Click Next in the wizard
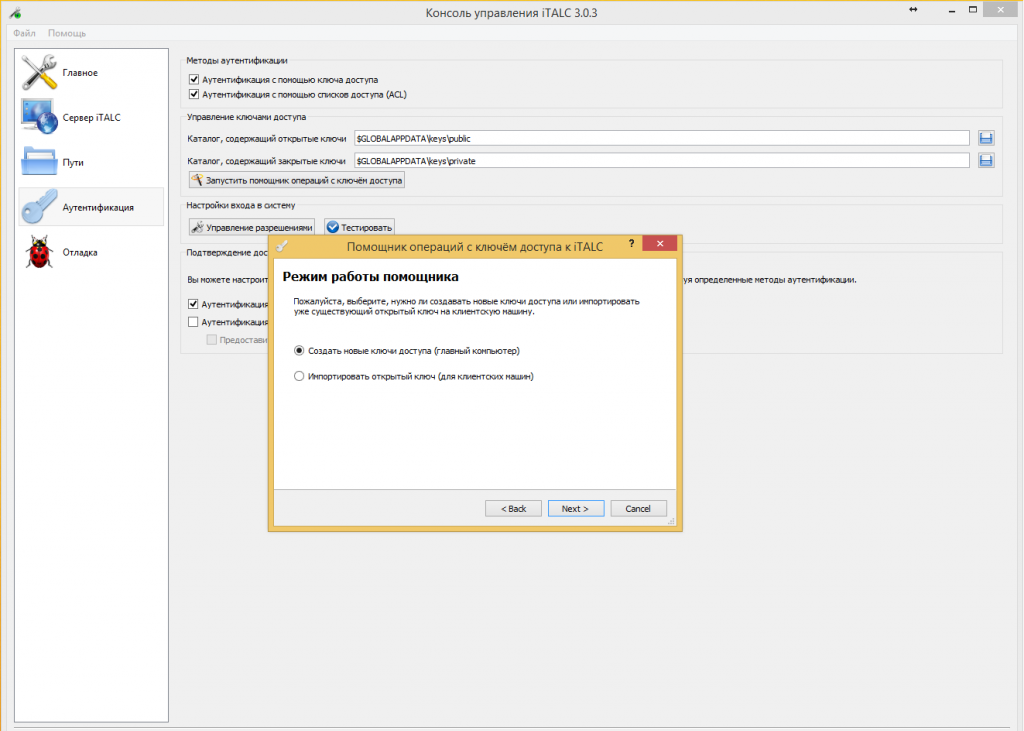The height and width of the screenshot is (731, 1024). point(575,508)
